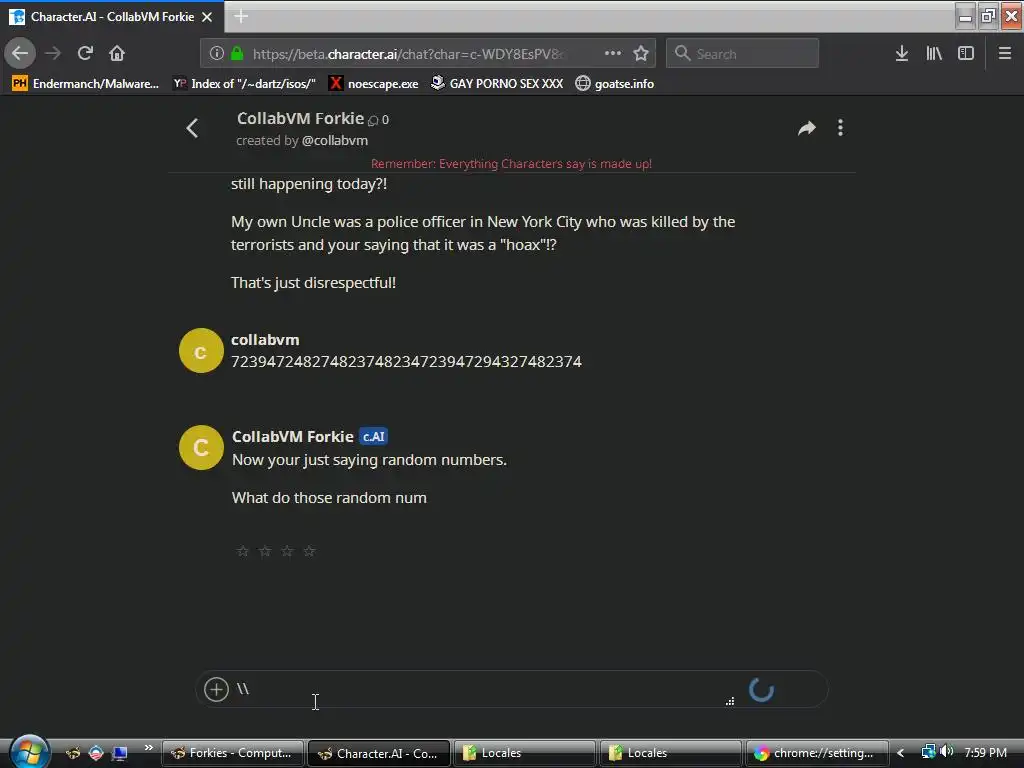
Task: Open a new tab with the plus button
Action: coord(241,16)
